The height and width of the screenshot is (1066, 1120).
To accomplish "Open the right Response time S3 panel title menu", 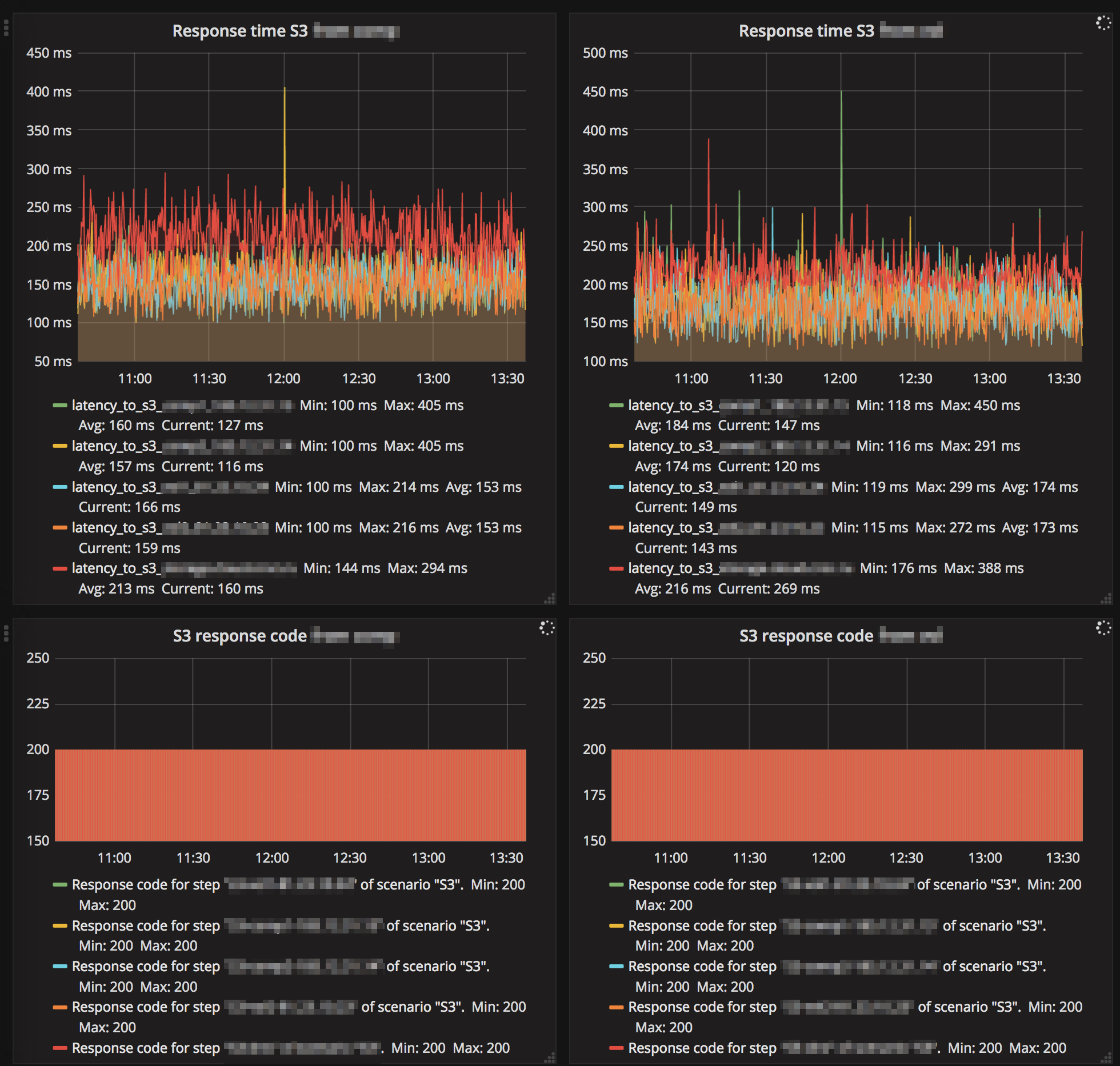I will [x=841, y=31].
